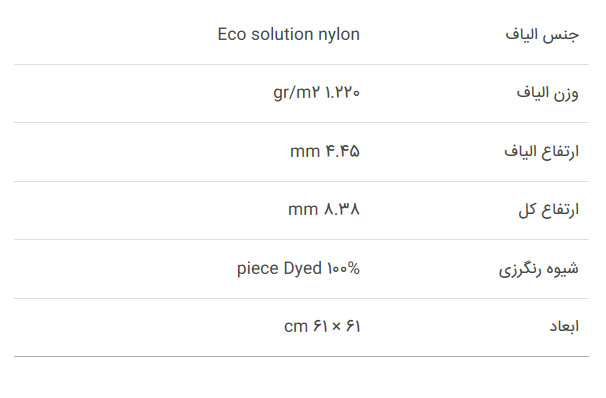Click the "ابعاد" dimensions label
The image size is (606, 398).
click(x=564, y=327)
